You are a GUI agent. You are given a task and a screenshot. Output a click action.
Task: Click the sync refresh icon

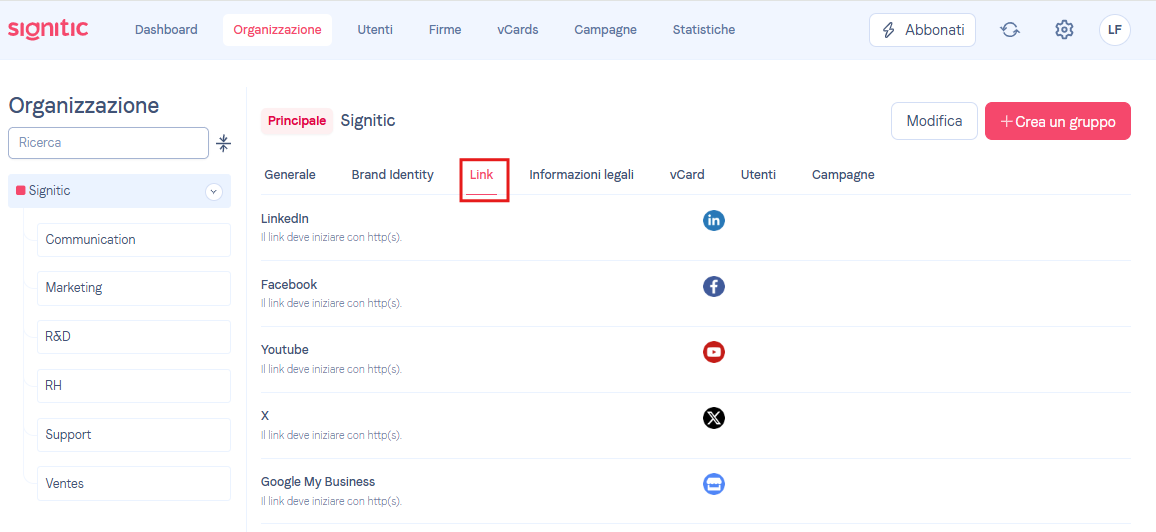click(x=1010, y=30)
